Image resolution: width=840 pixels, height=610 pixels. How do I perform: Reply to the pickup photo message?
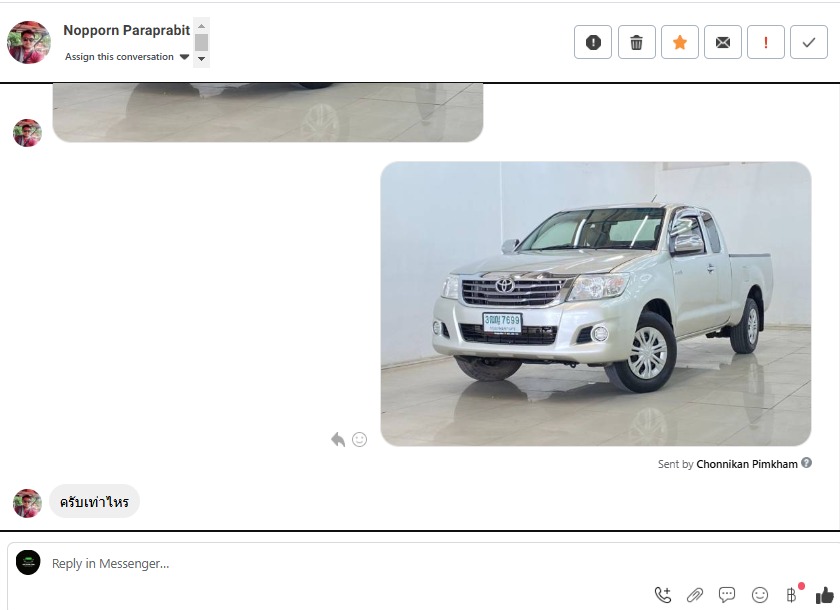[x=338, y=439]
